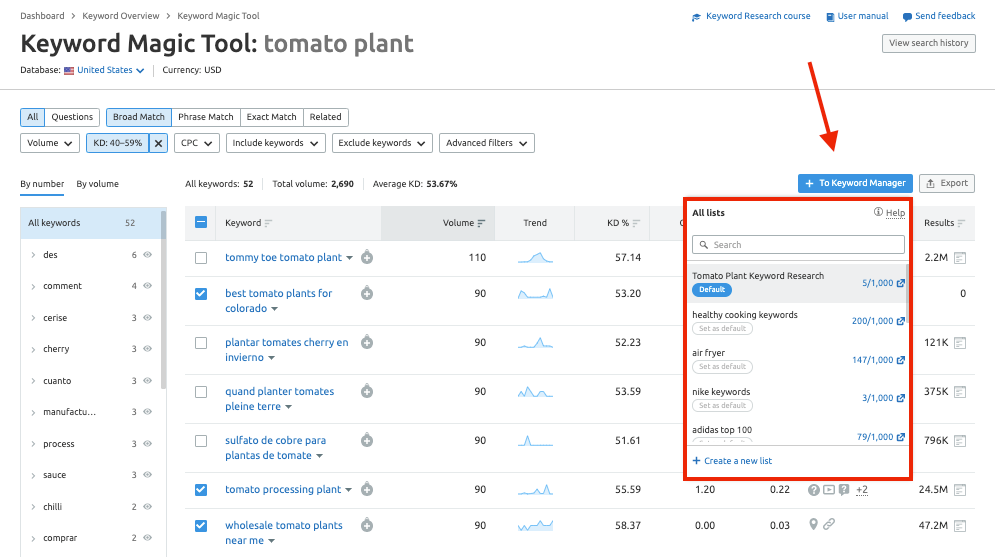995x557 pixels.
Task: Switch to Phrase Match tab
Action: pyautogui.click(x=206, y=117)
